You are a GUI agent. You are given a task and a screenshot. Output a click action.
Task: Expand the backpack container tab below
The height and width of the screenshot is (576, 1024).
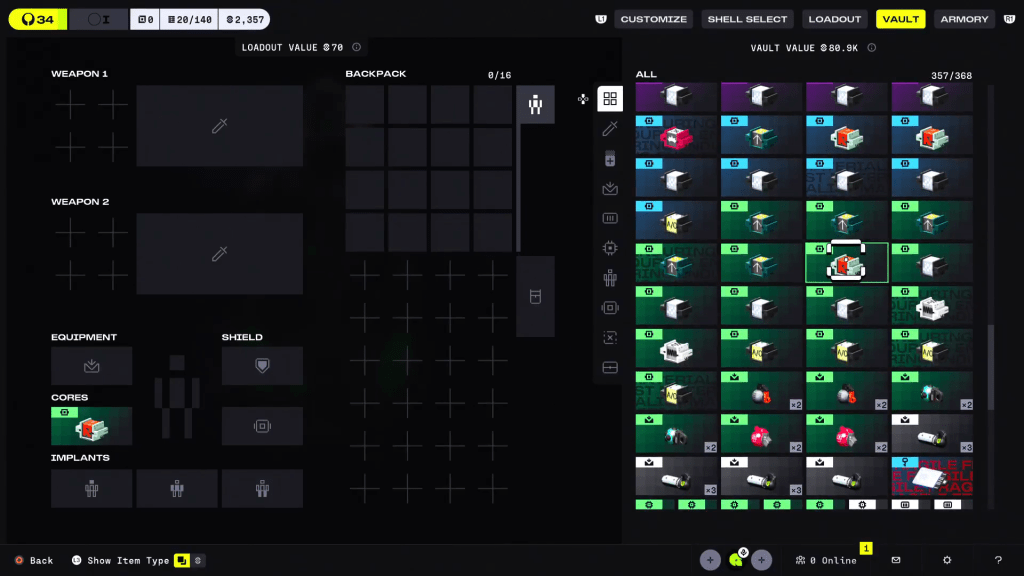[x=535, y=296]
